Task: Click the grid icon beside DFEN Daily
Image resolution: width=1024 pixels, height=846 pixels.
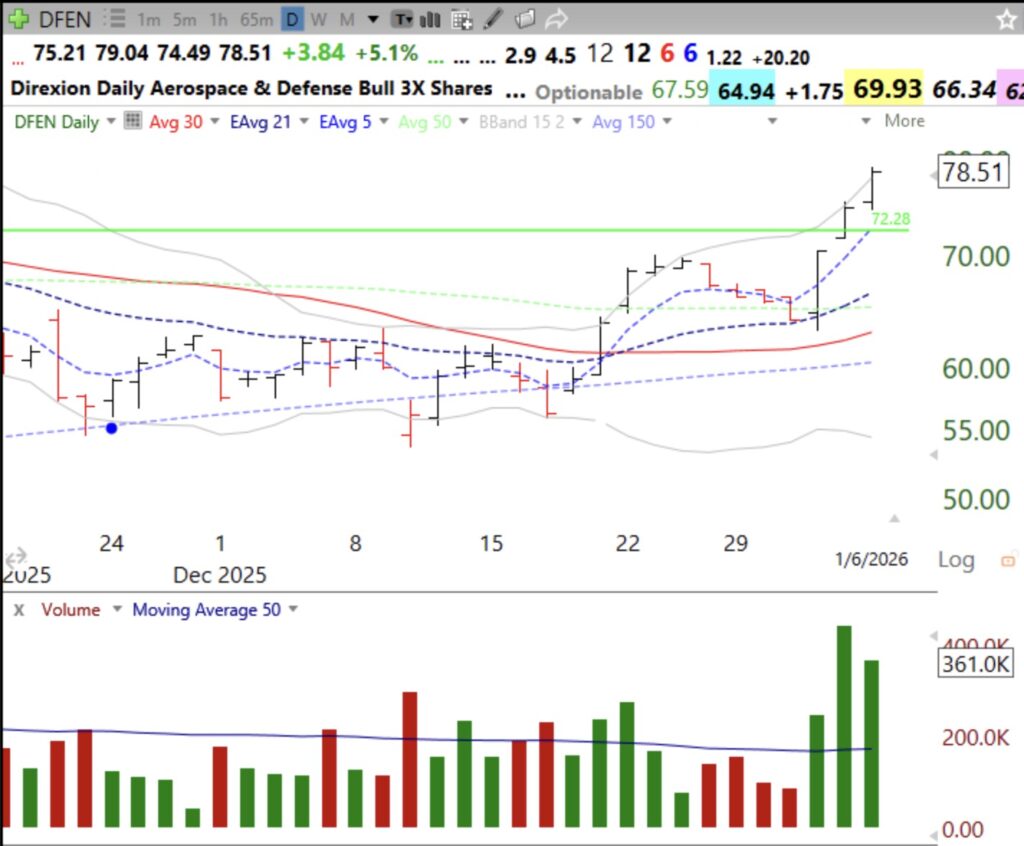Action: 133,120
